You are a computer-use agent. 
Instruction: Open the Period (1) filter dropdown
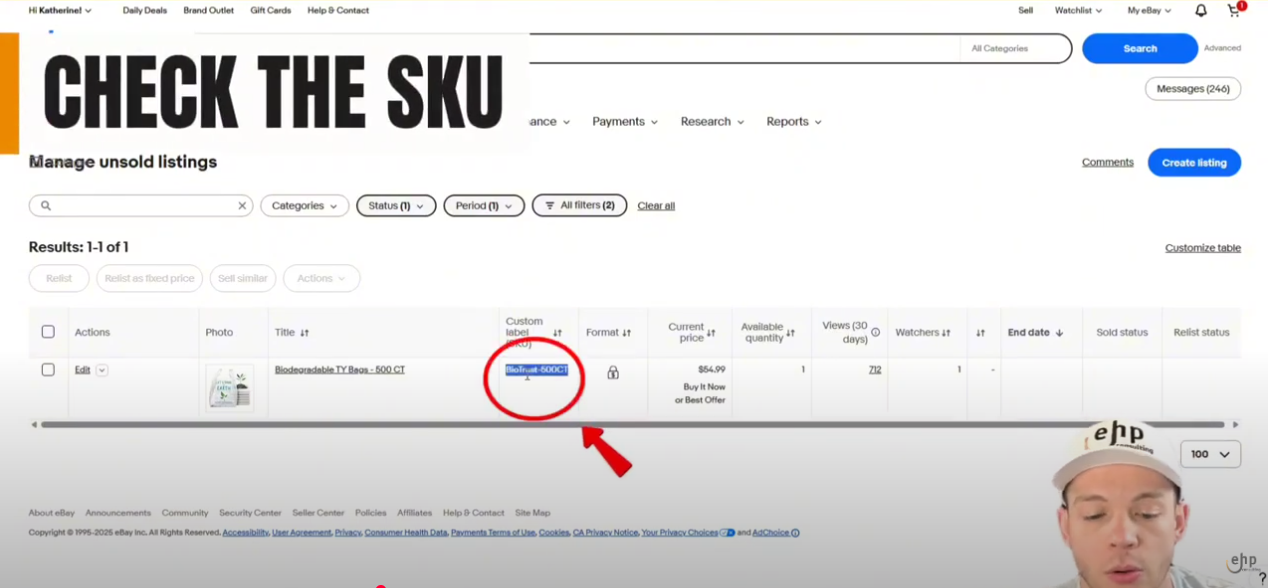[x=483, y=205]
